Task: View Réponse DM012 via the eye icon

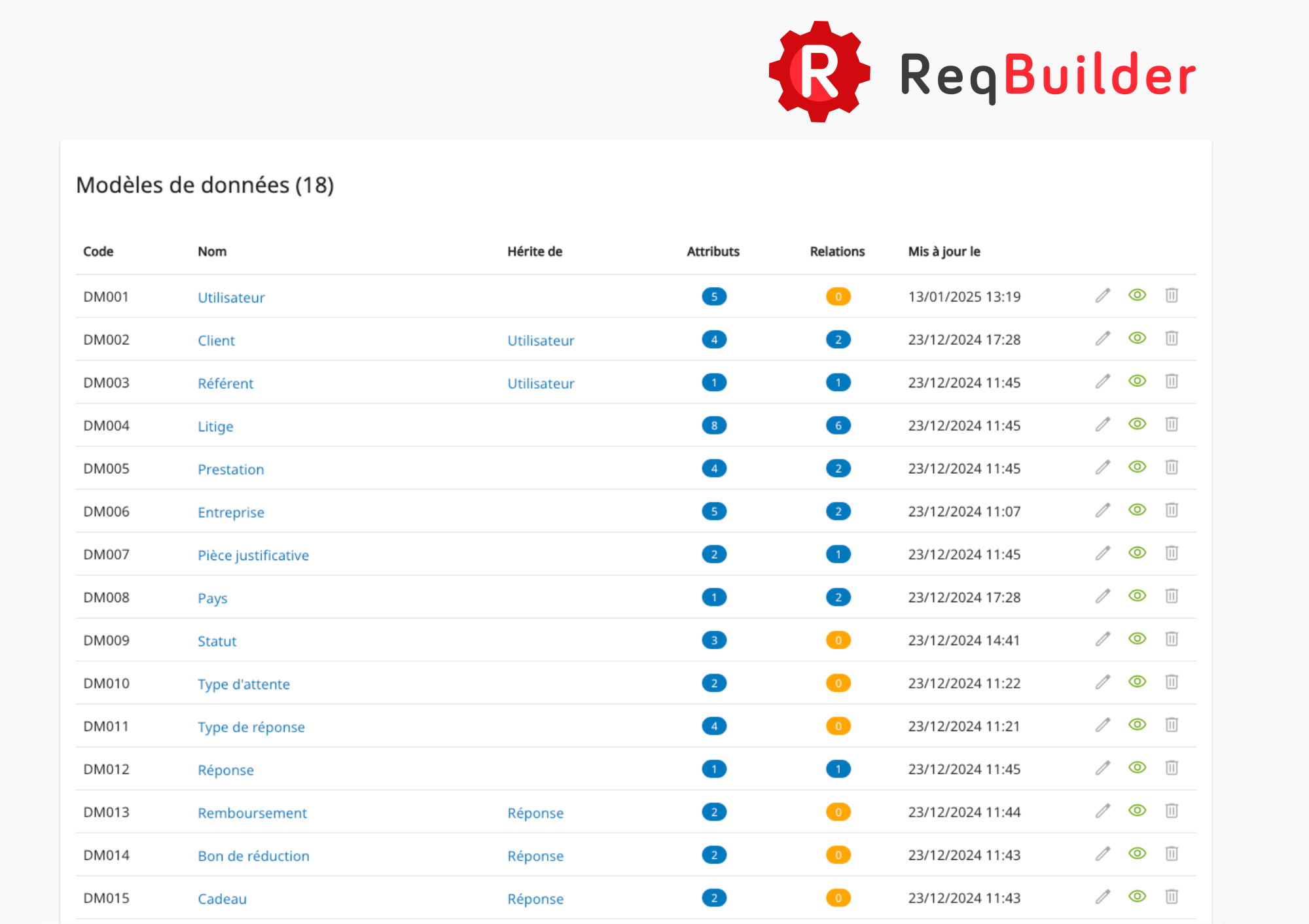Action: (x=1138, y=768)
